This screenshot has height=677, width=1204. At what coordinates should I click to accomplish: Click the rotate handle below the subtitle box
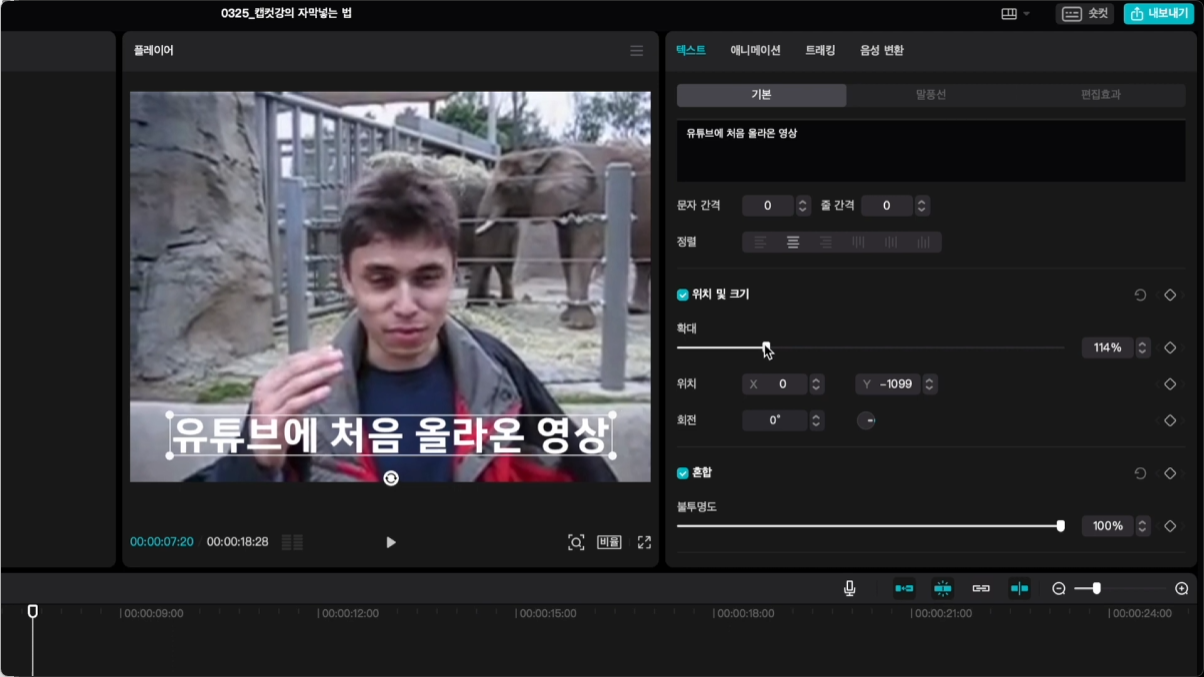coord(391,479)
